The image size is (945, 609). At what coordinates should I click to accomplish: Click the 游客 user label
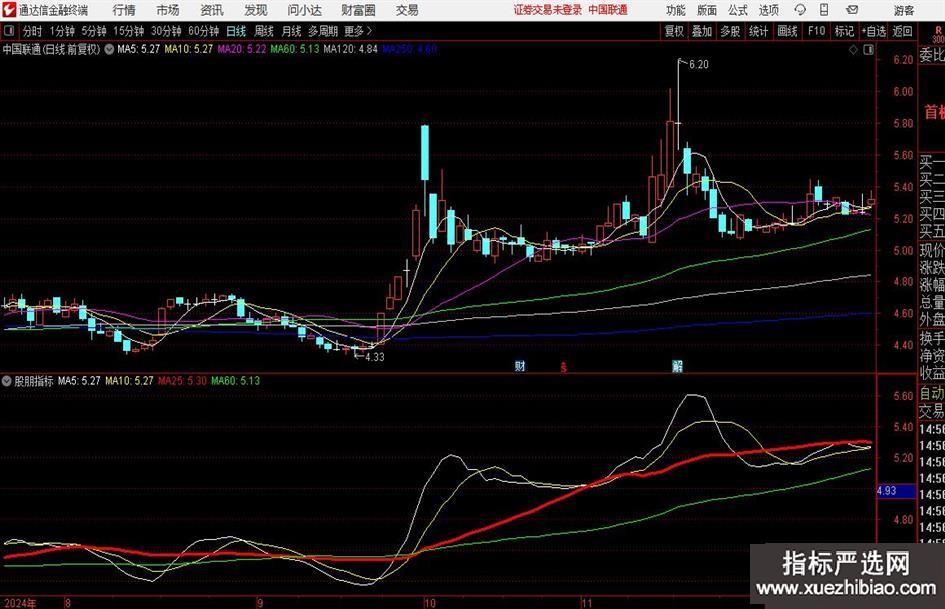(x=904, y=10)
